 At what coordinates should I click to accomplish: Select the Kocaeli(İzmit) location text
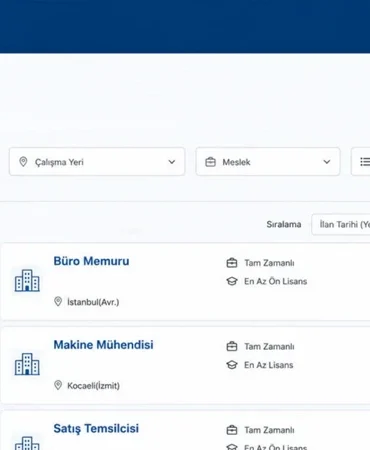coord(93,386)
